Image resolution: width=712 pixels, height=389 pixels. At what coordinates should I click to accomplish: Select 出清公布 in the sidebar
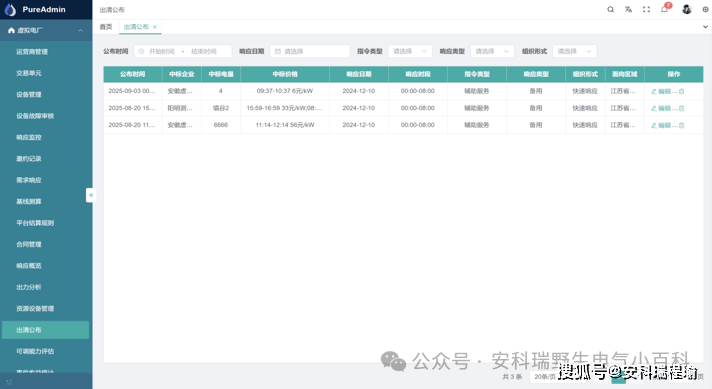[45, 330]
